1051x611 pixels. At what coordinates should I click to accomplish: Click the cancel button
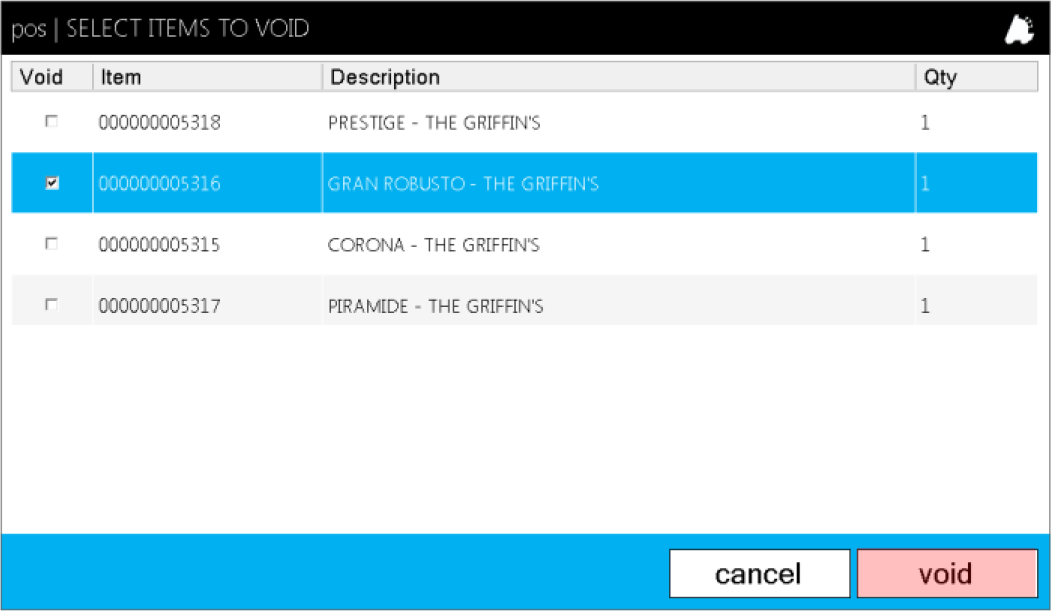(x=759, y=573)
